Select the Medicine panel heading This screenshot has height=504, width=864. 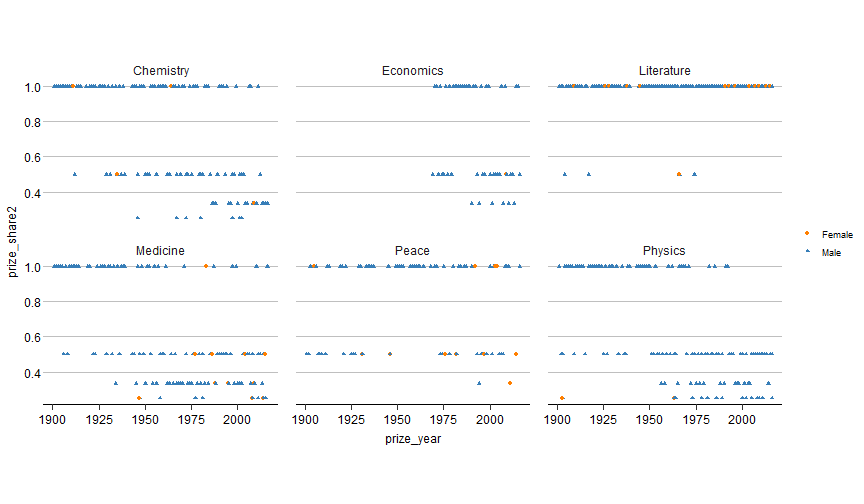[160, 250]
